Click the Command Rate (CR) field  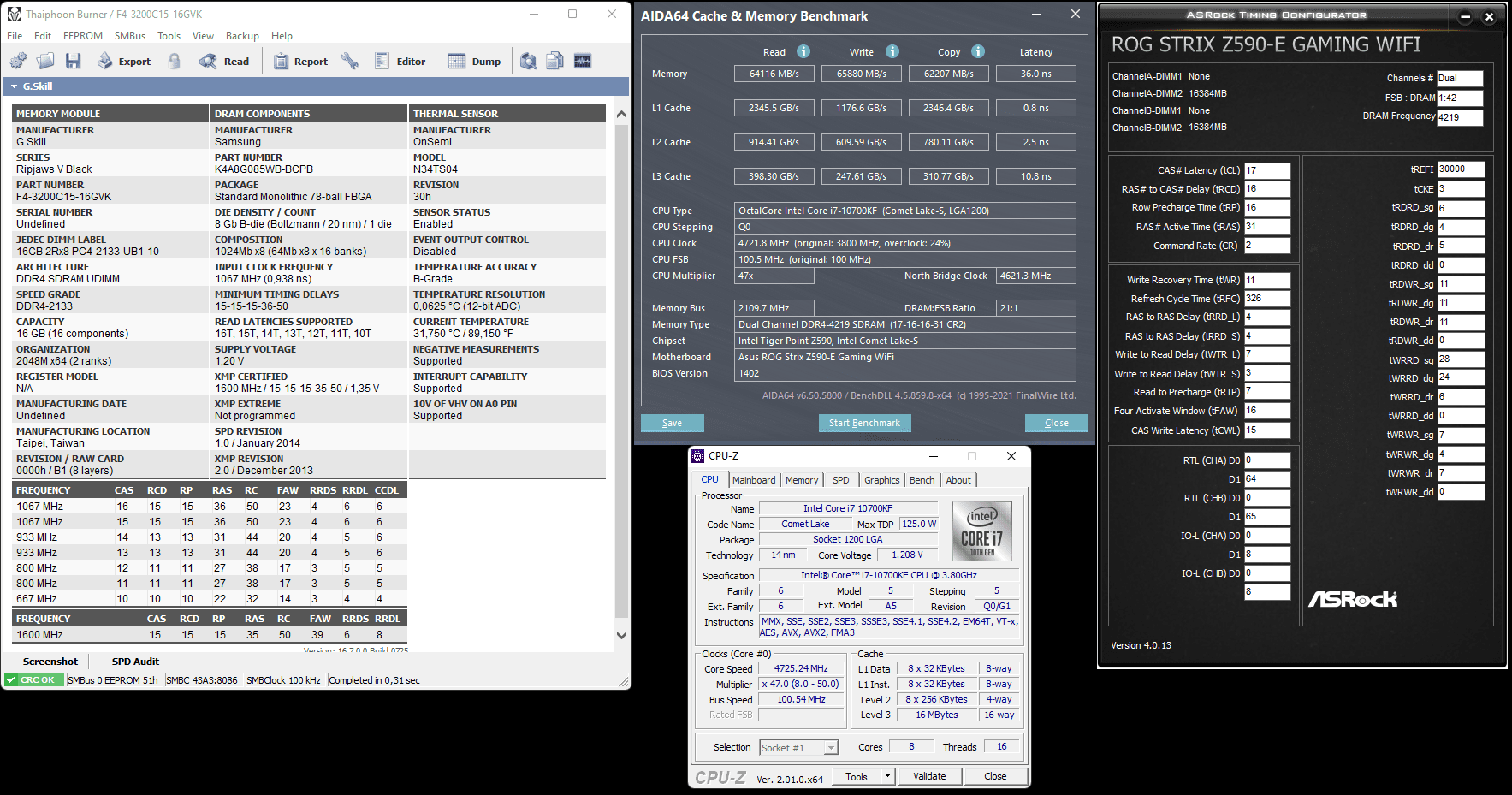[x=1267, y=246]
